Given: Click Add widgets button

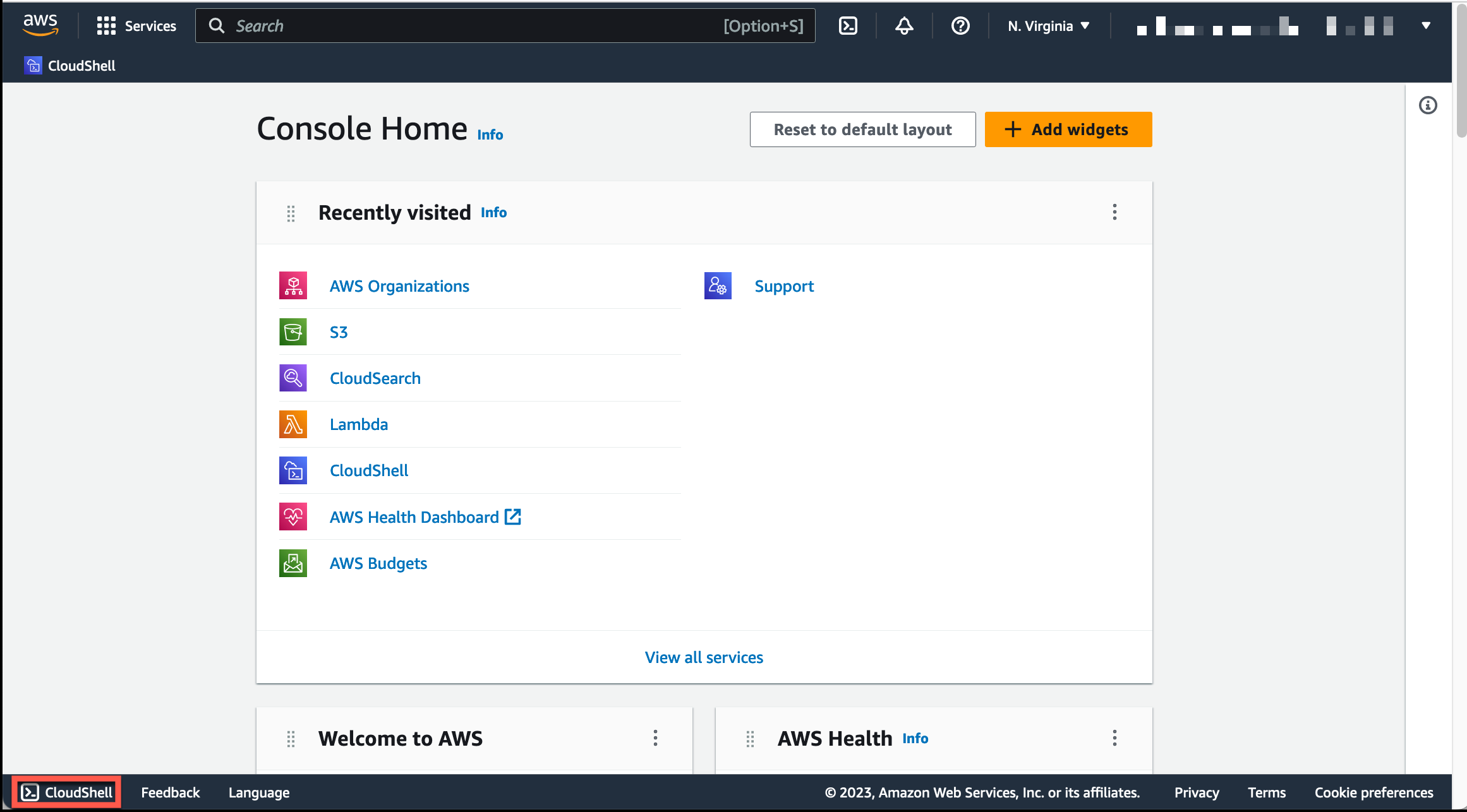Looking at the screenshot, I should (1068, 129).
